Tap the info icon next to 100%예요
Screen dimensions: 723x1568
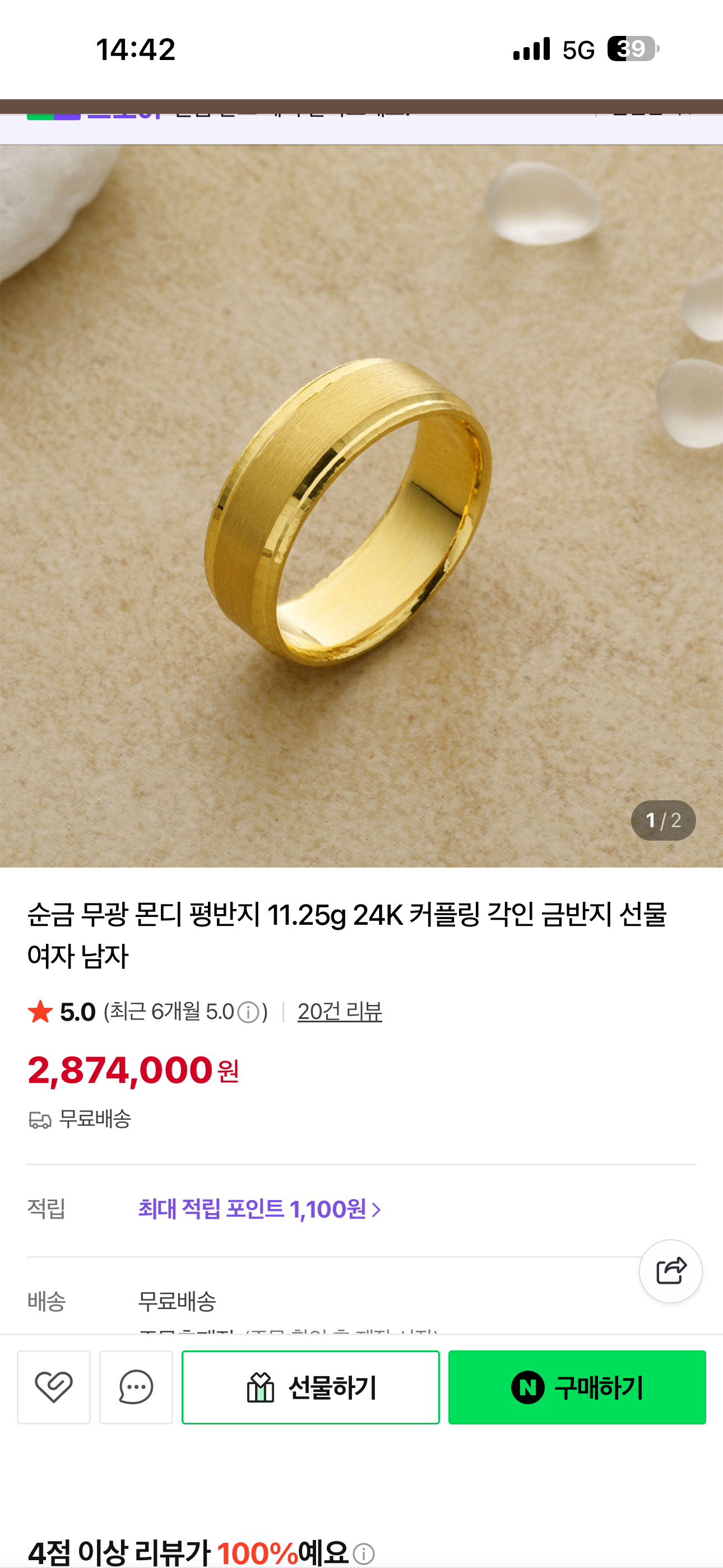[x=364, y=1553]
